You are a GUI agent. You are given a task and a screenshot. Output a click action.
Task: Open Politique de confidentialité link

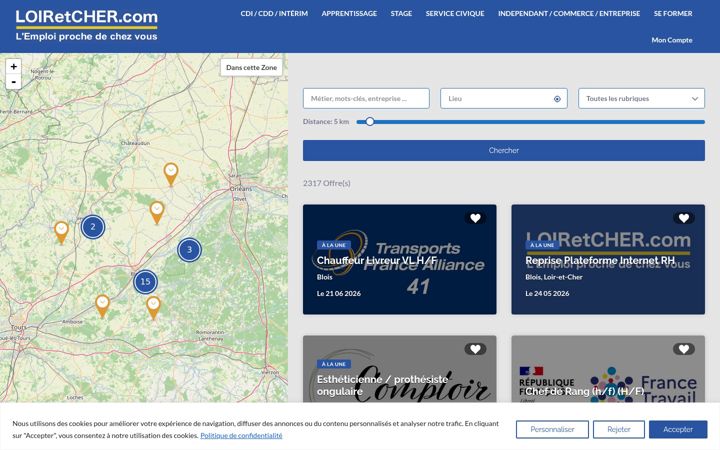point(241,435)
